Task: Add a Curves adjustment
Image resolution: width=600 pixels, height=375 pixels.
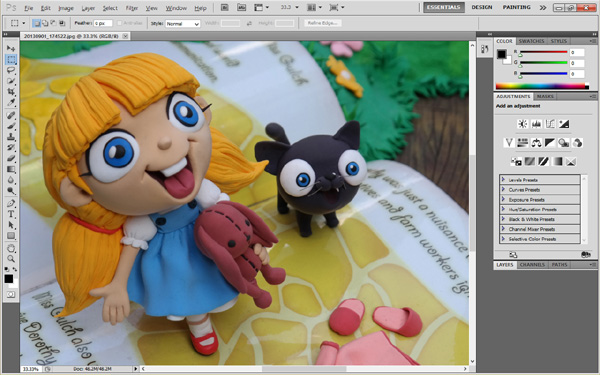Action: point(550,124)
